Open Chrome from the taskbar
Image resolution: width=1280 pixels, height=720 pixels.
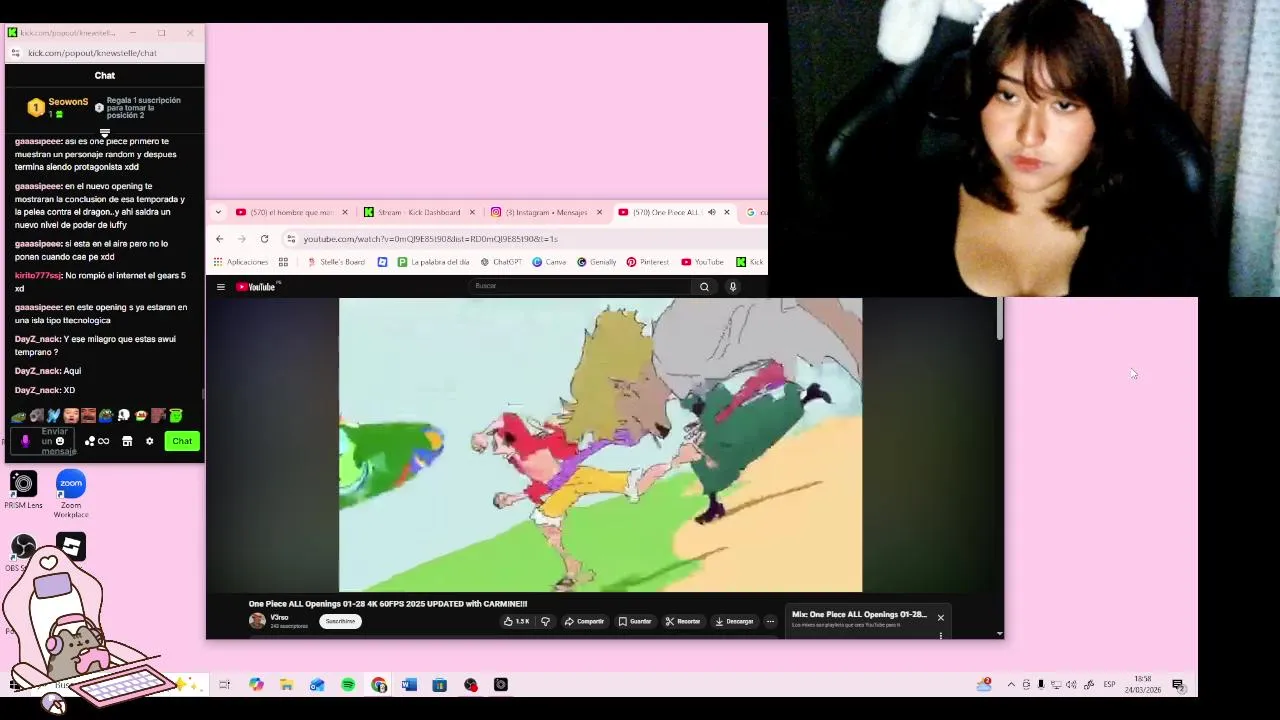379,685
